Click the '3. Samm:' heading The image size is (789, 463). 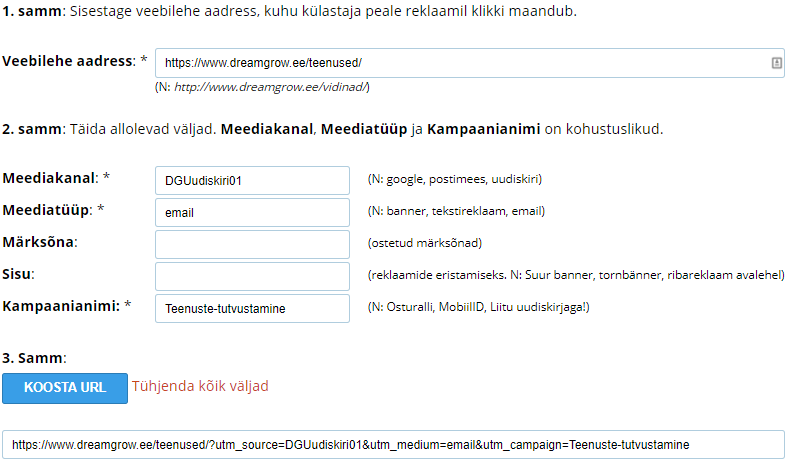[x=34, y=358]
